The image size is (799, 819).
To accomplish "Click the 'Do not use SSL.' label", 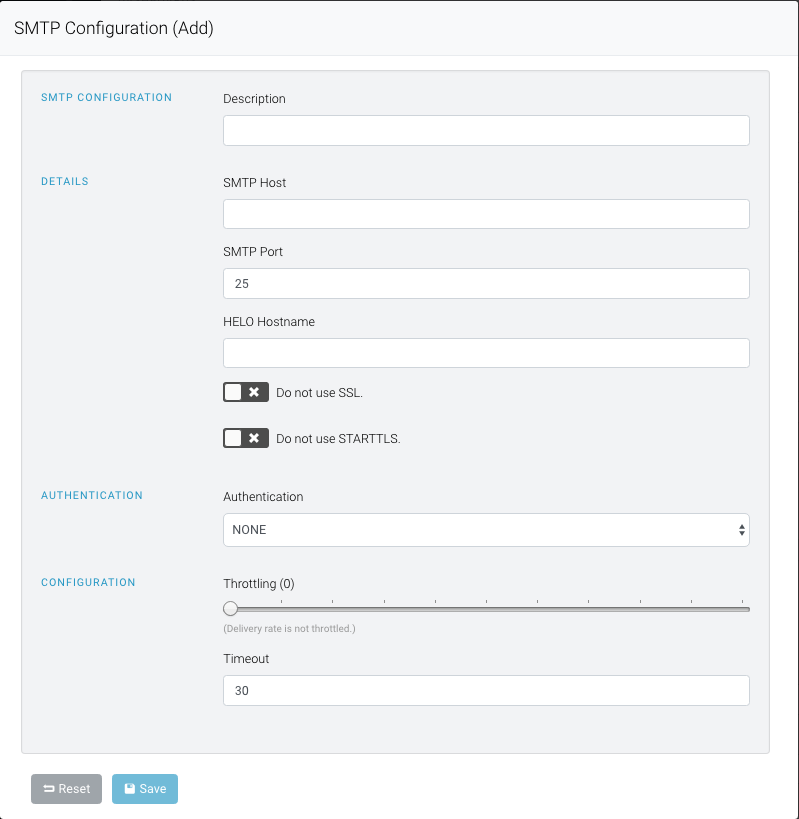I will 319,393.
